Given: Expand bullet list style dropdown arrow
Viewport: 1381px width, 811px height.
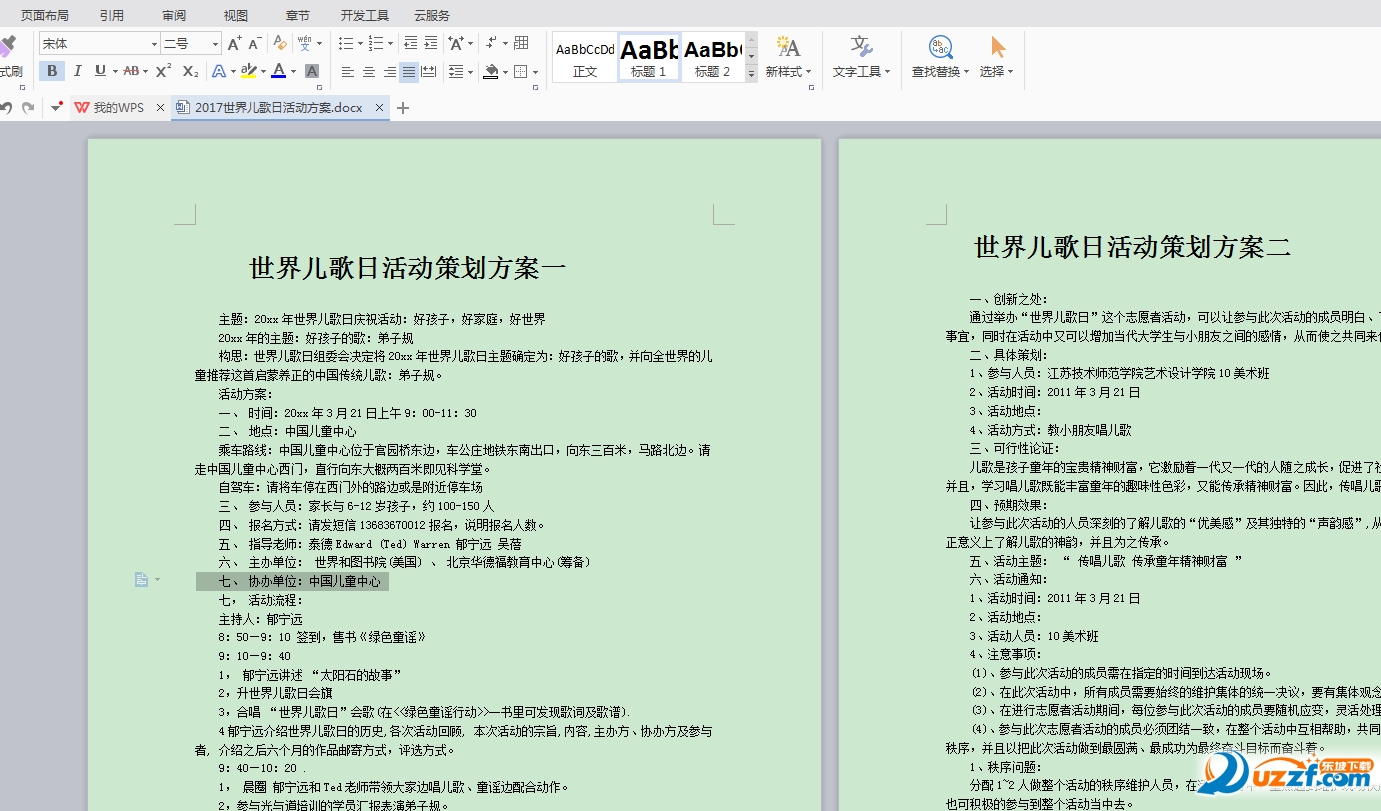Looking at the screenshot, I should (360, 44).
